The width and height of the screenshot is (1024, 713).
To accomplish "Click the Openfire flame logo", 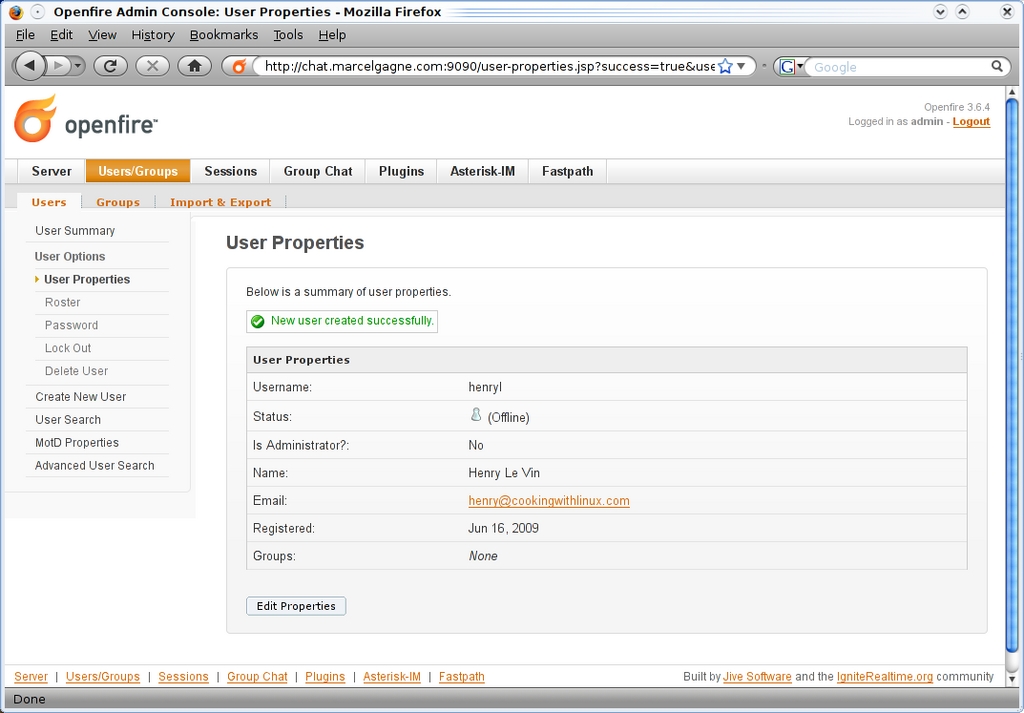I will [35, 119].
